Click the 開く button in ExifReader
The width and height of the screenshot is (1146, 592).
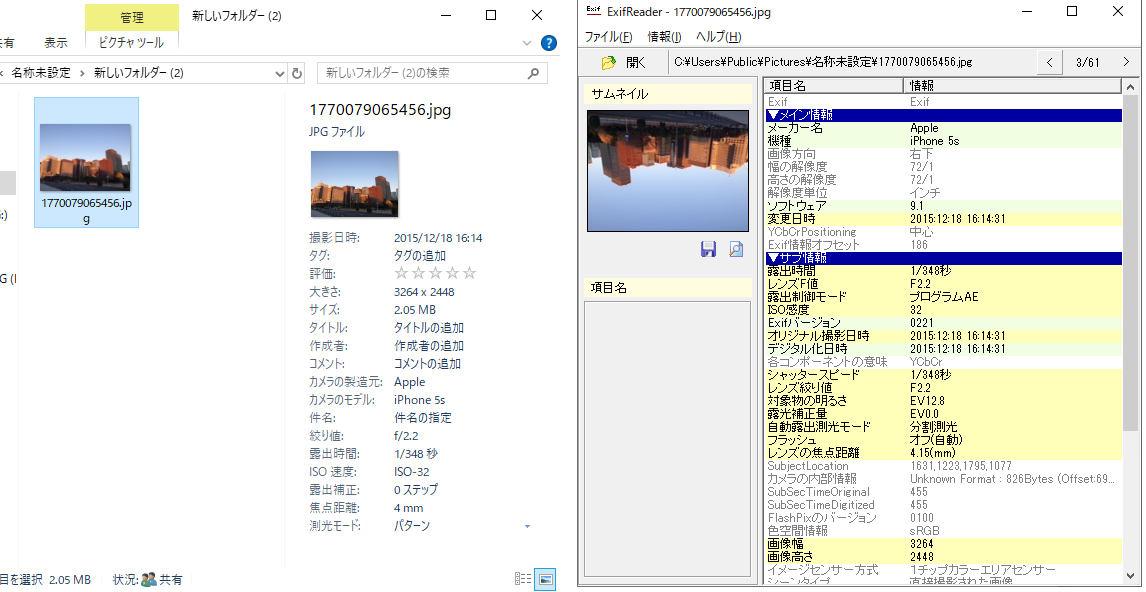(624, 62)
